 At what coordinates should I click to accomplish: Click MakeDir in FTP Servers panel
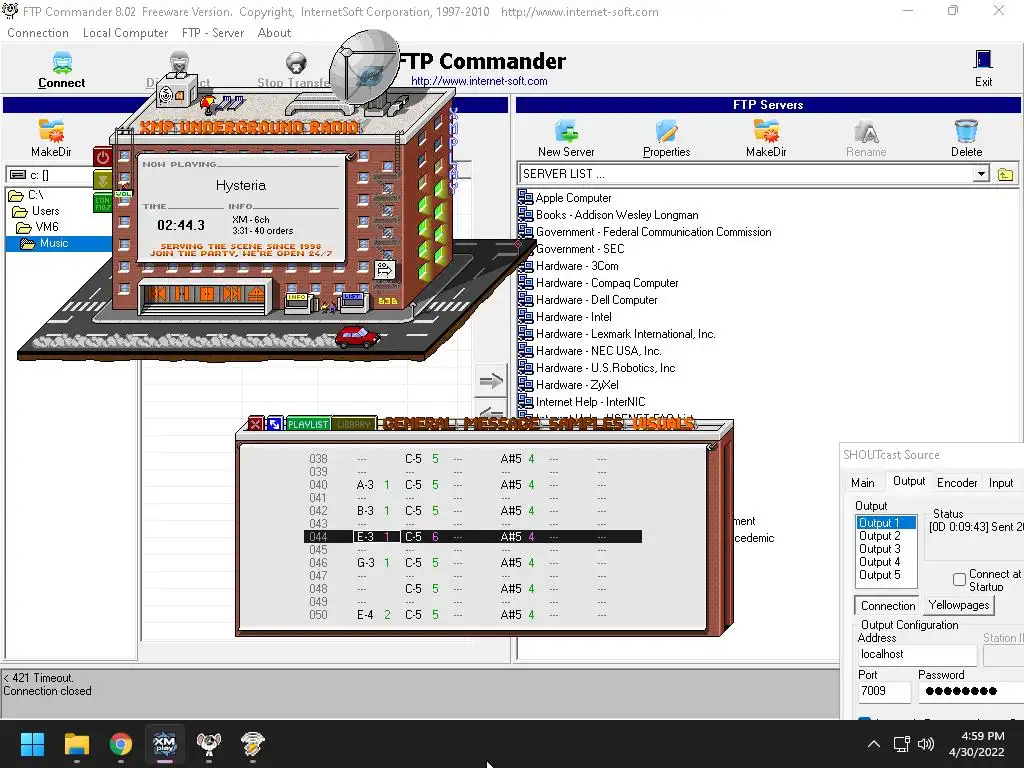pos(766,138)
